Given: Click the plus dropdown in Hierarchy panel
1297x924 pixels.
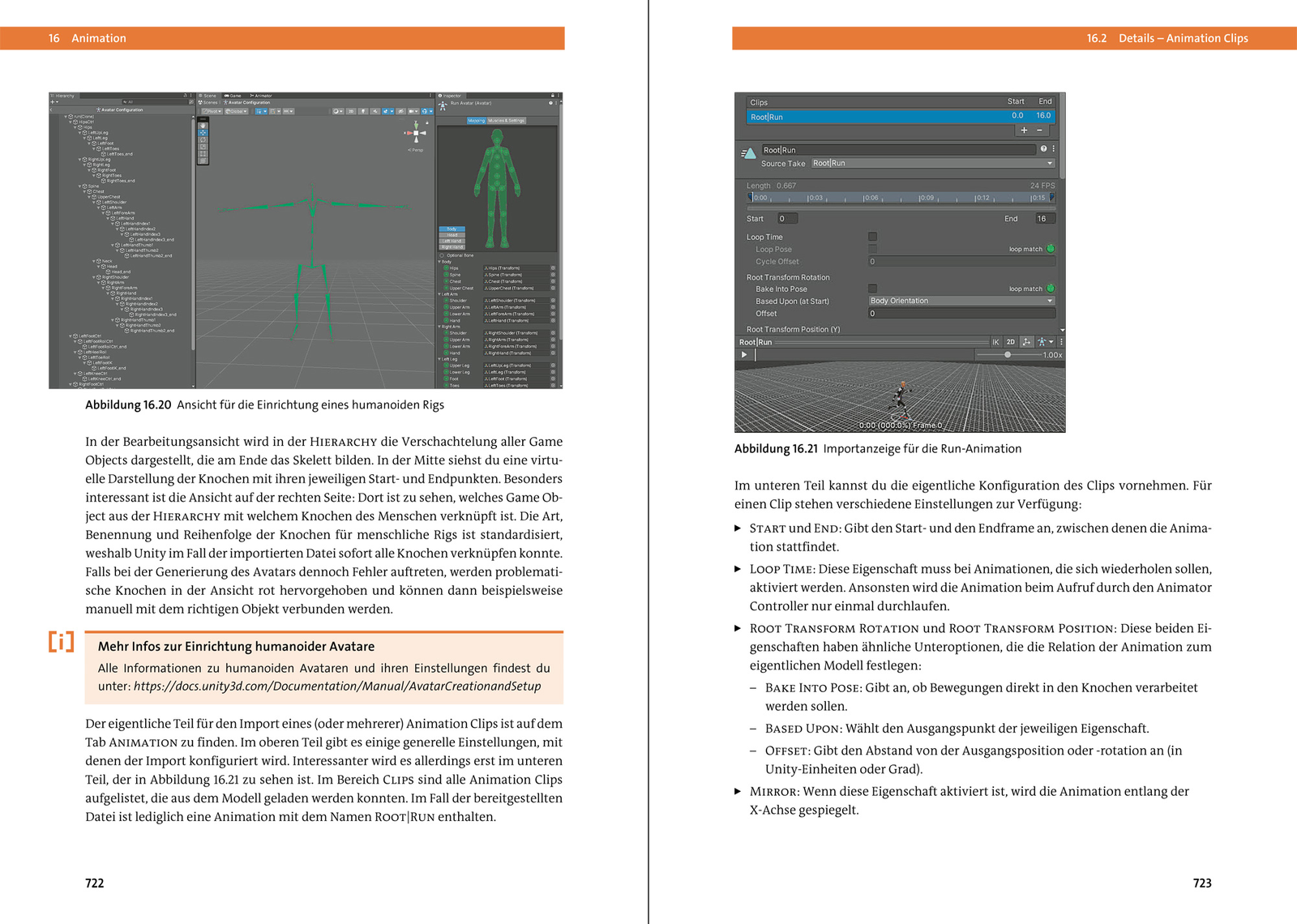Looking at the screenshot, I should (54, 102).
